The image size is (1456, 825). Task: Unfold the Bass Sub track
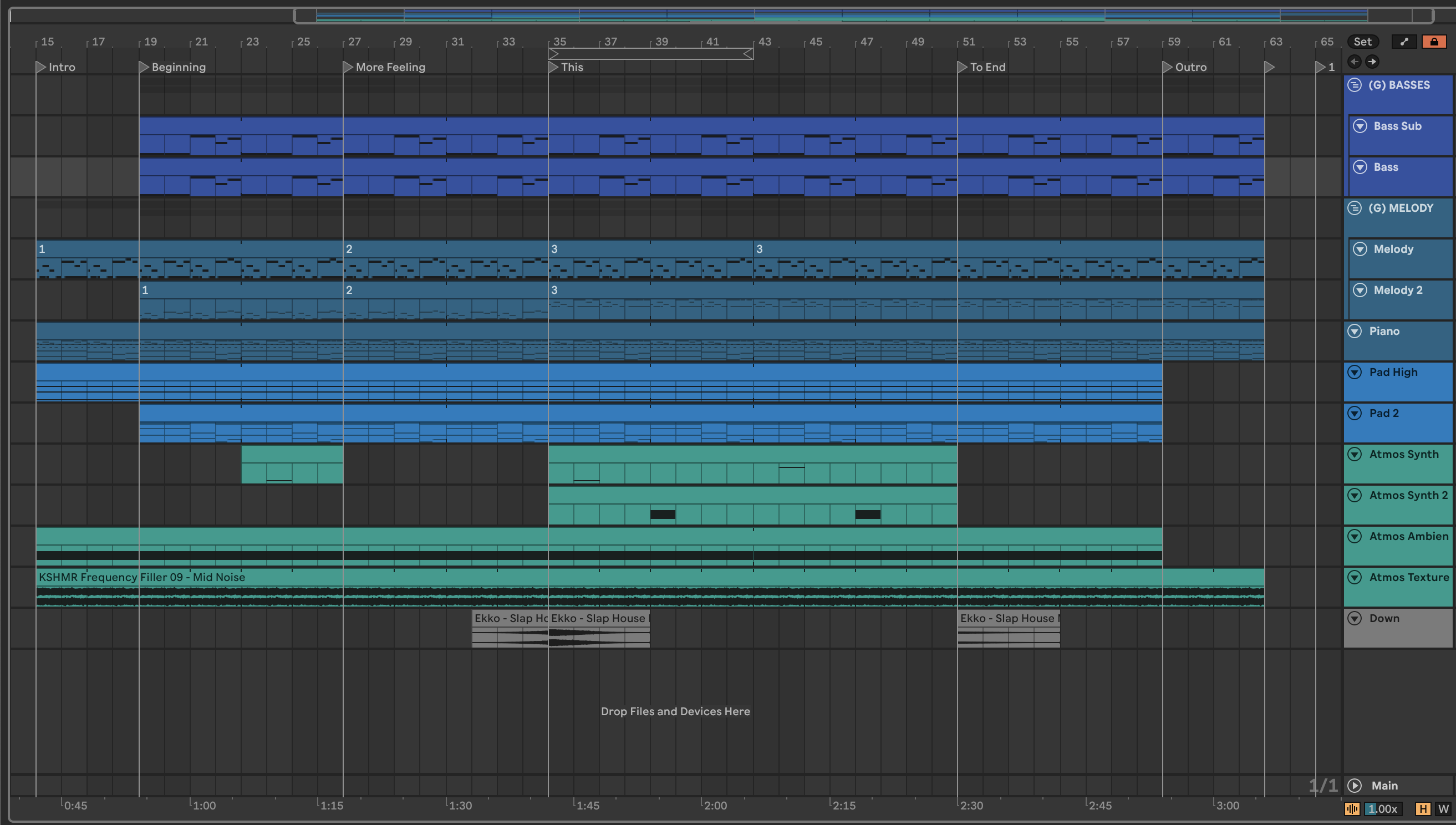(x=1360, y=126)
